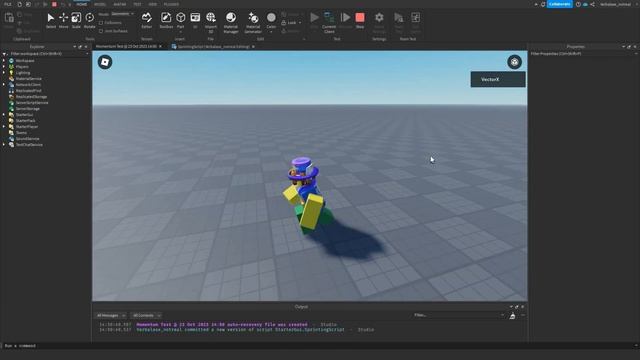Click the Collaborate button
The image size is (640, 360).
560,4
